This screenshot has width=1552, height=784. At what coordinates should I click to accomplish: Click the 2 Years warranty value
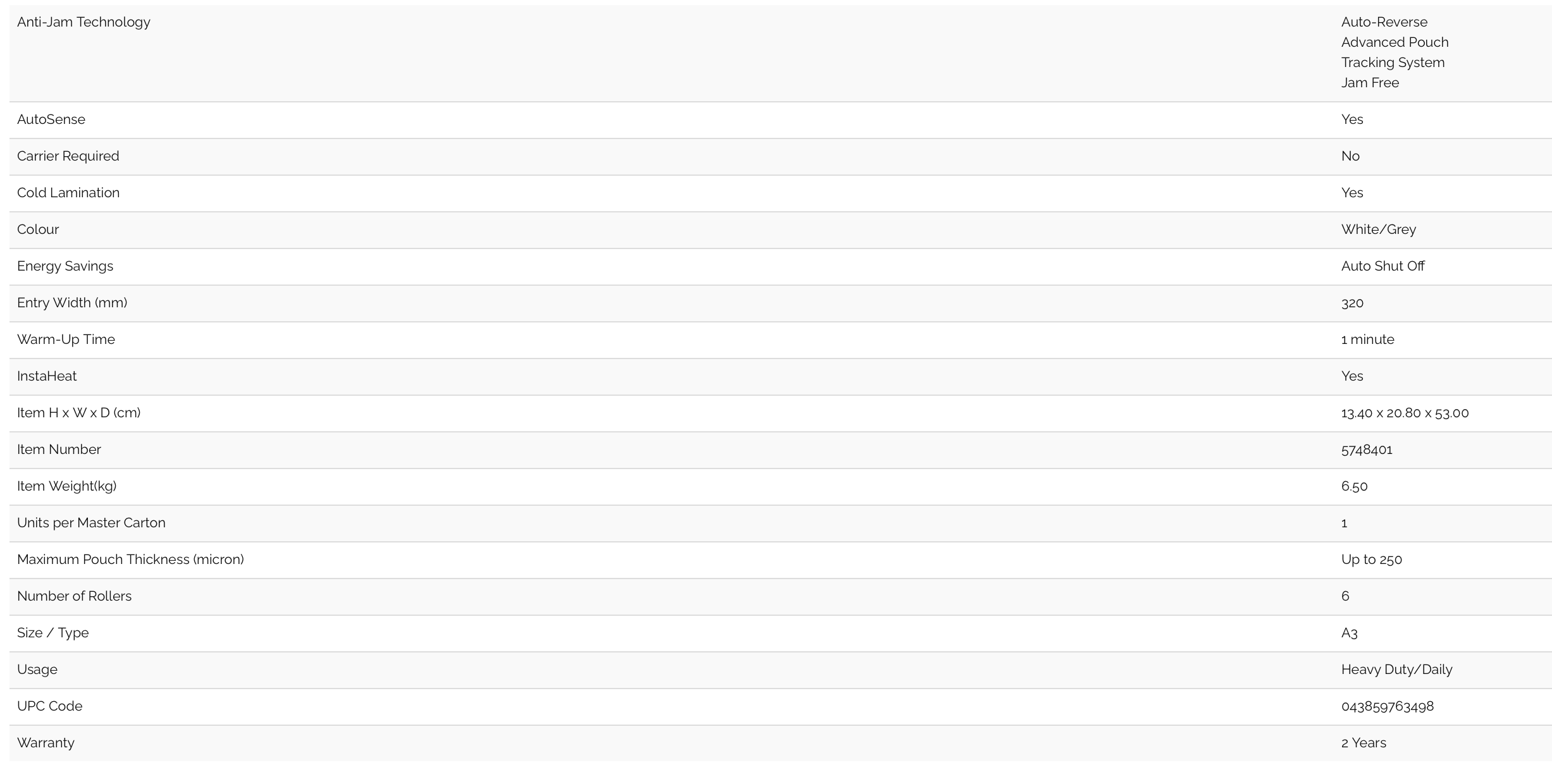pyautogui.click(x=1364, y=743)
